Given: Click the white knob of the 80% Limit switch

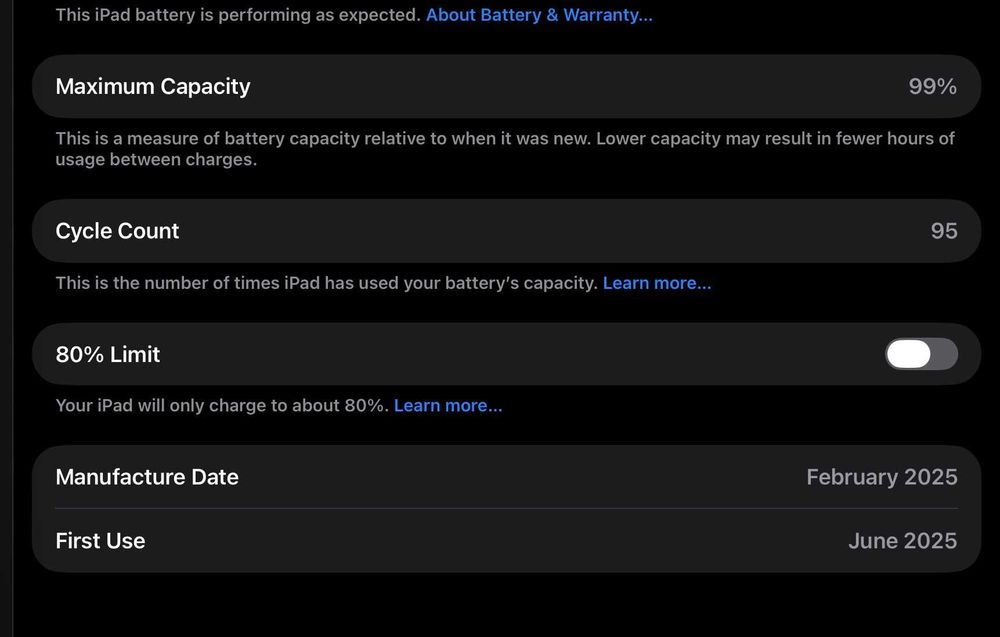Looking at the screenshot, I should 908,354.
